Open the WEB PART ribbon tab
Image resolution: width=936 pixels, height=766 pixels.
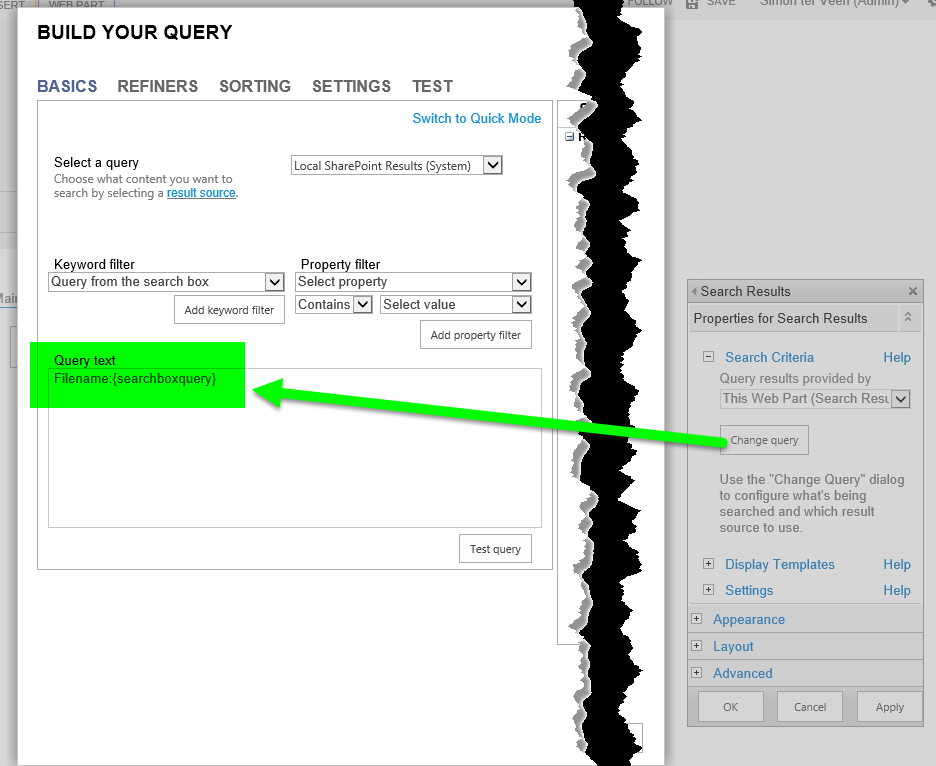click(x=76, y=4)
